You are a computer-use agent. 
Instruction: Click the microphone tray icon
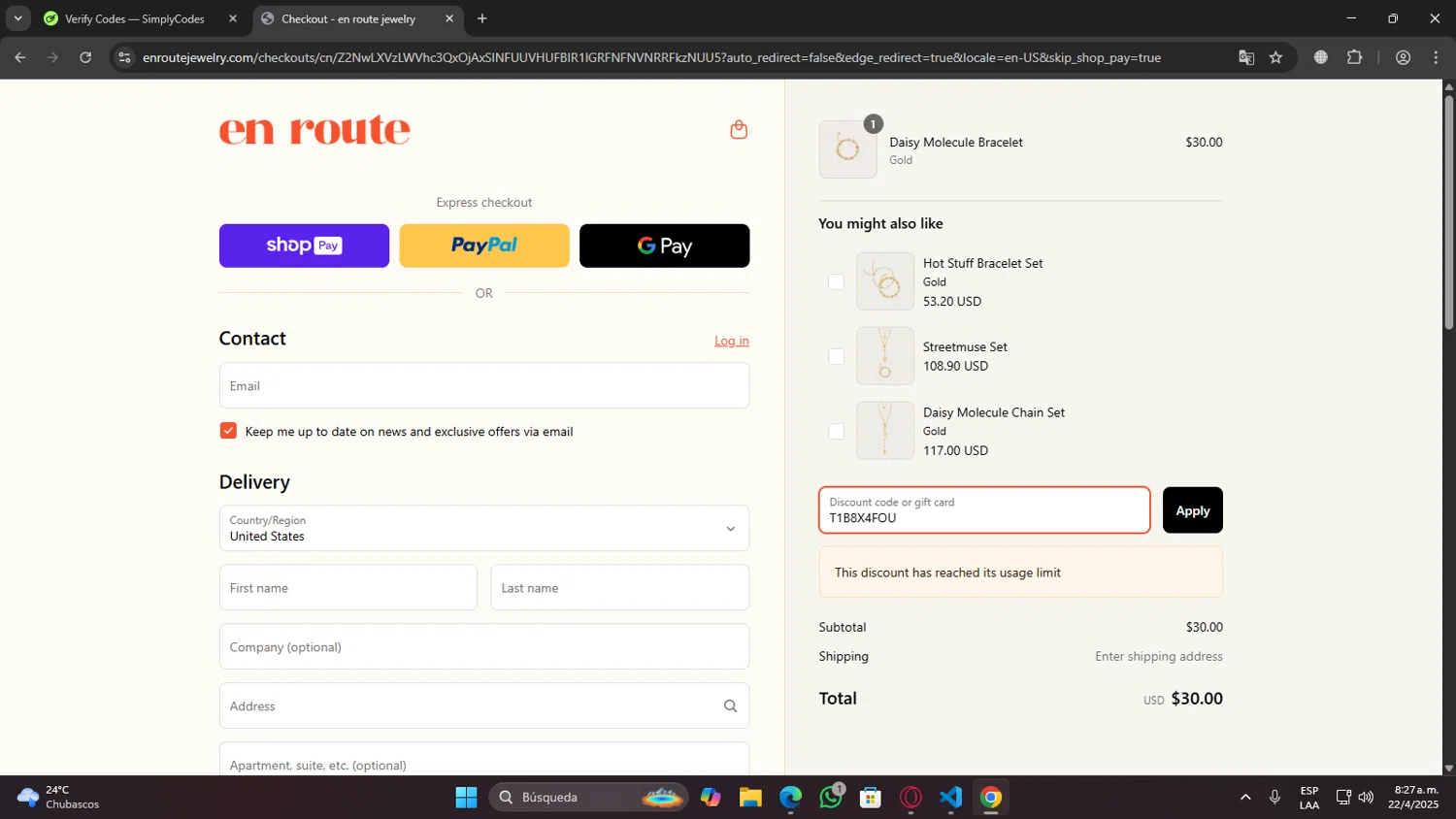click(x=1274, y=798)
